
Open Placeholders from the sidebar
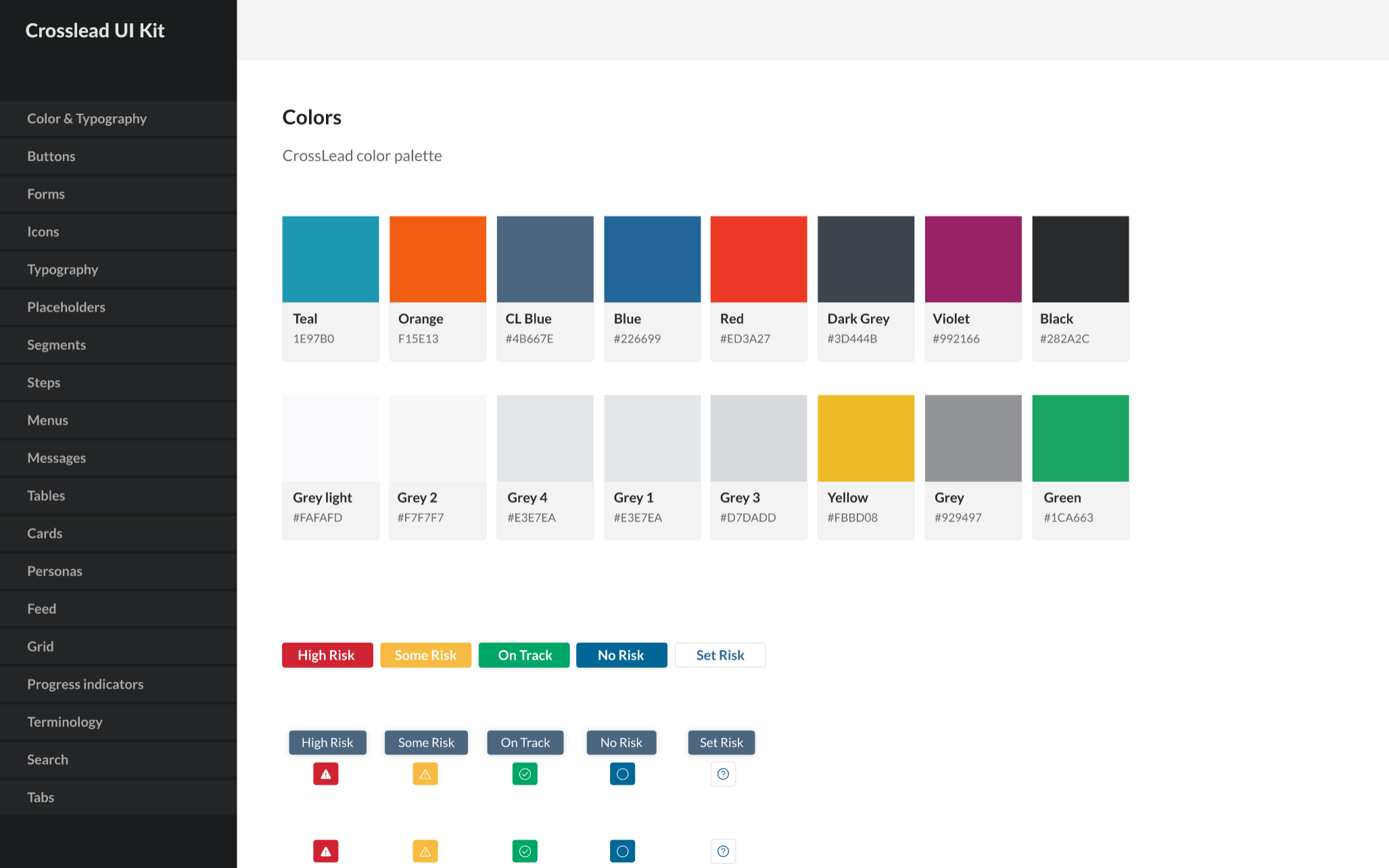click(118, 308)
